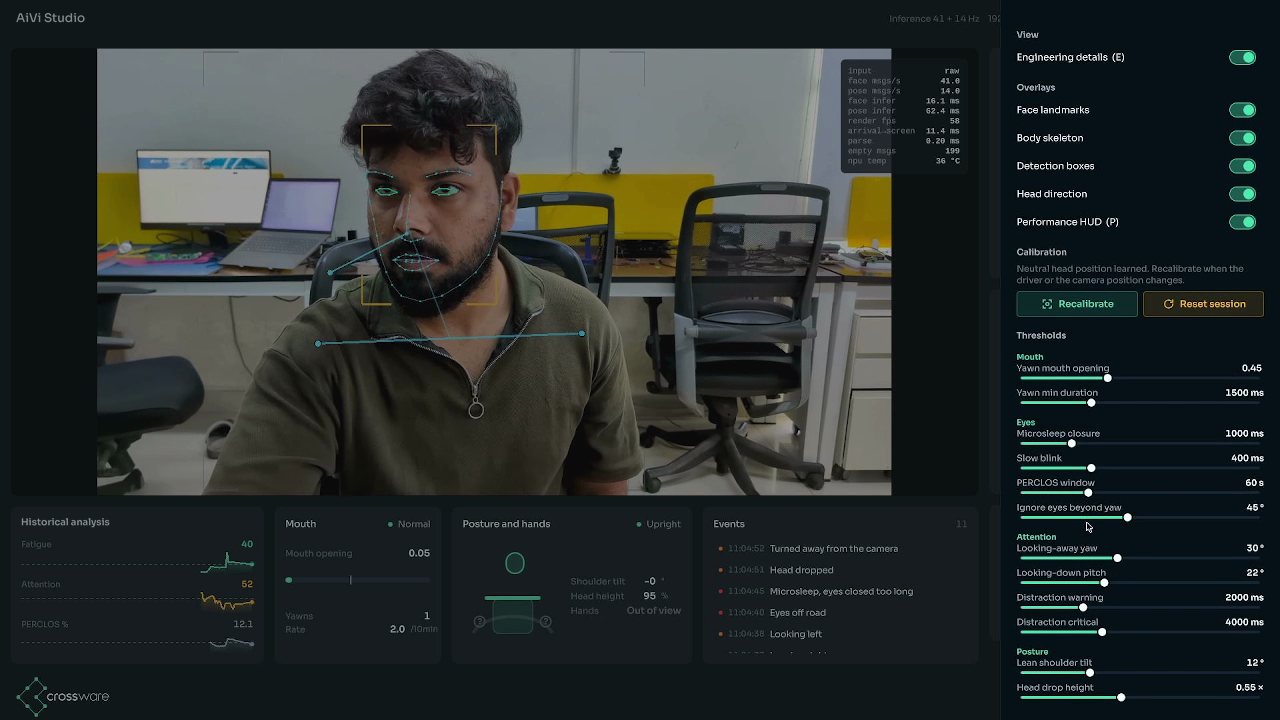This screenshot has width=1280, height=720.
Task: Toggle the Body skeleton overlay
Action: (x=1242, y=138)
